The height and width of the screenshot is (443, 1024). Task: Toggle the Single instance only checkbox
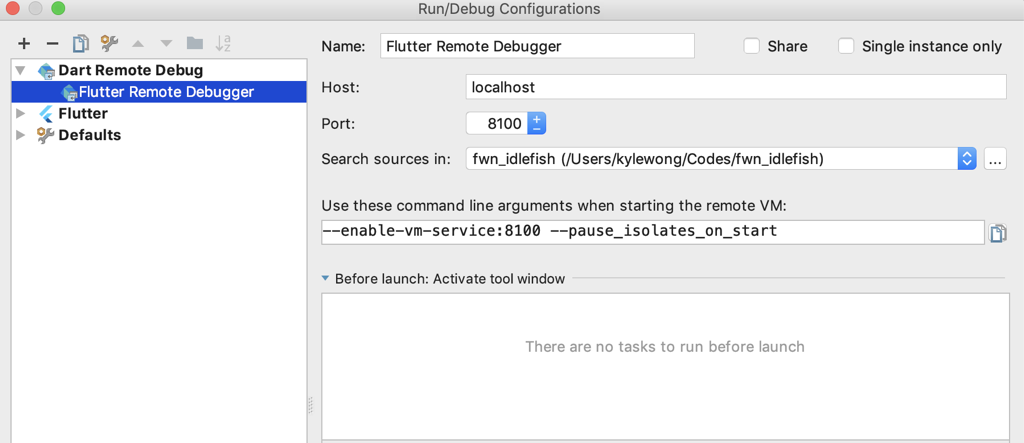click(x=846, y=46)
